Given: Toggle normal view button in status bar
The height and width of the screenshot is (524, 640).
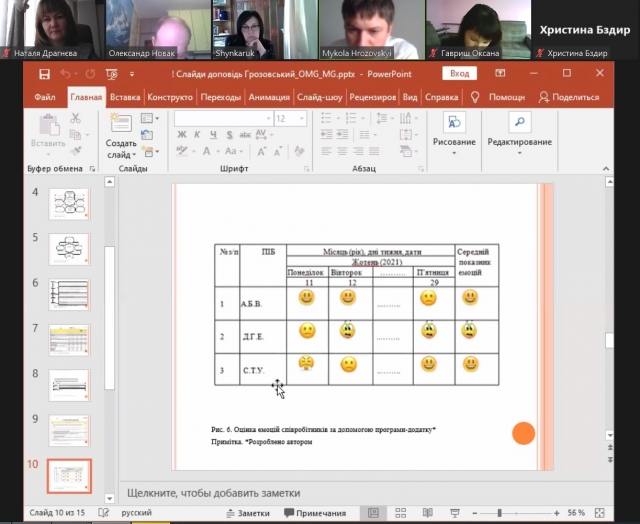Looking at the screenshot, I should coord(373,513).
